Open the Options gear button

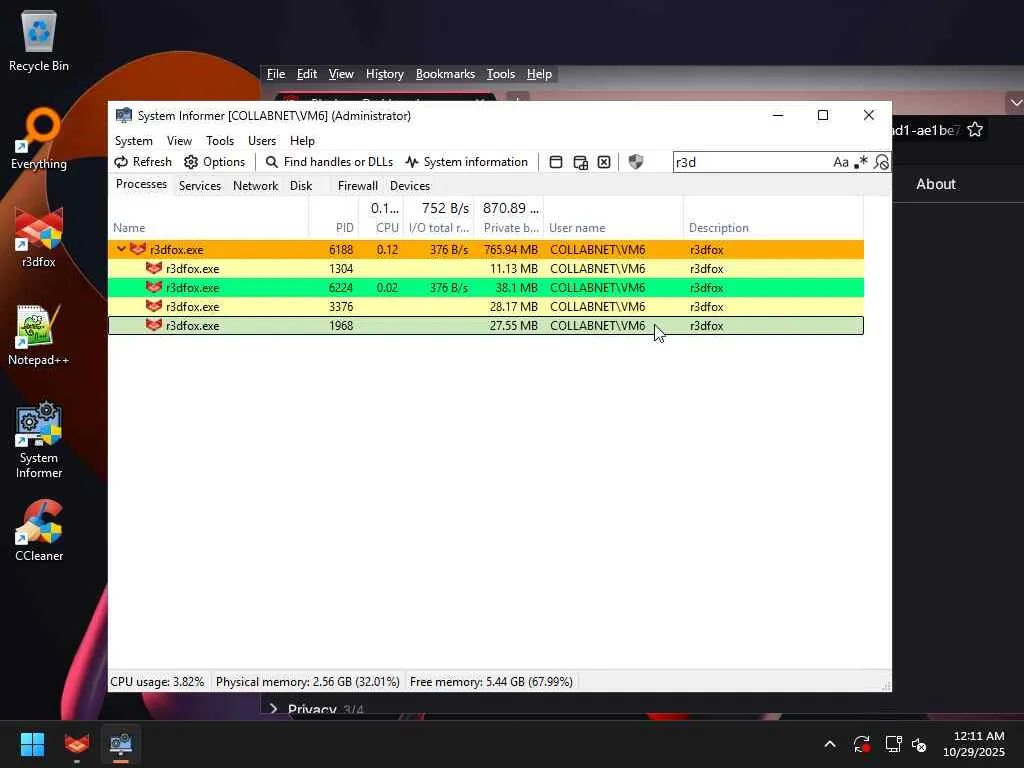click(215, 162)
